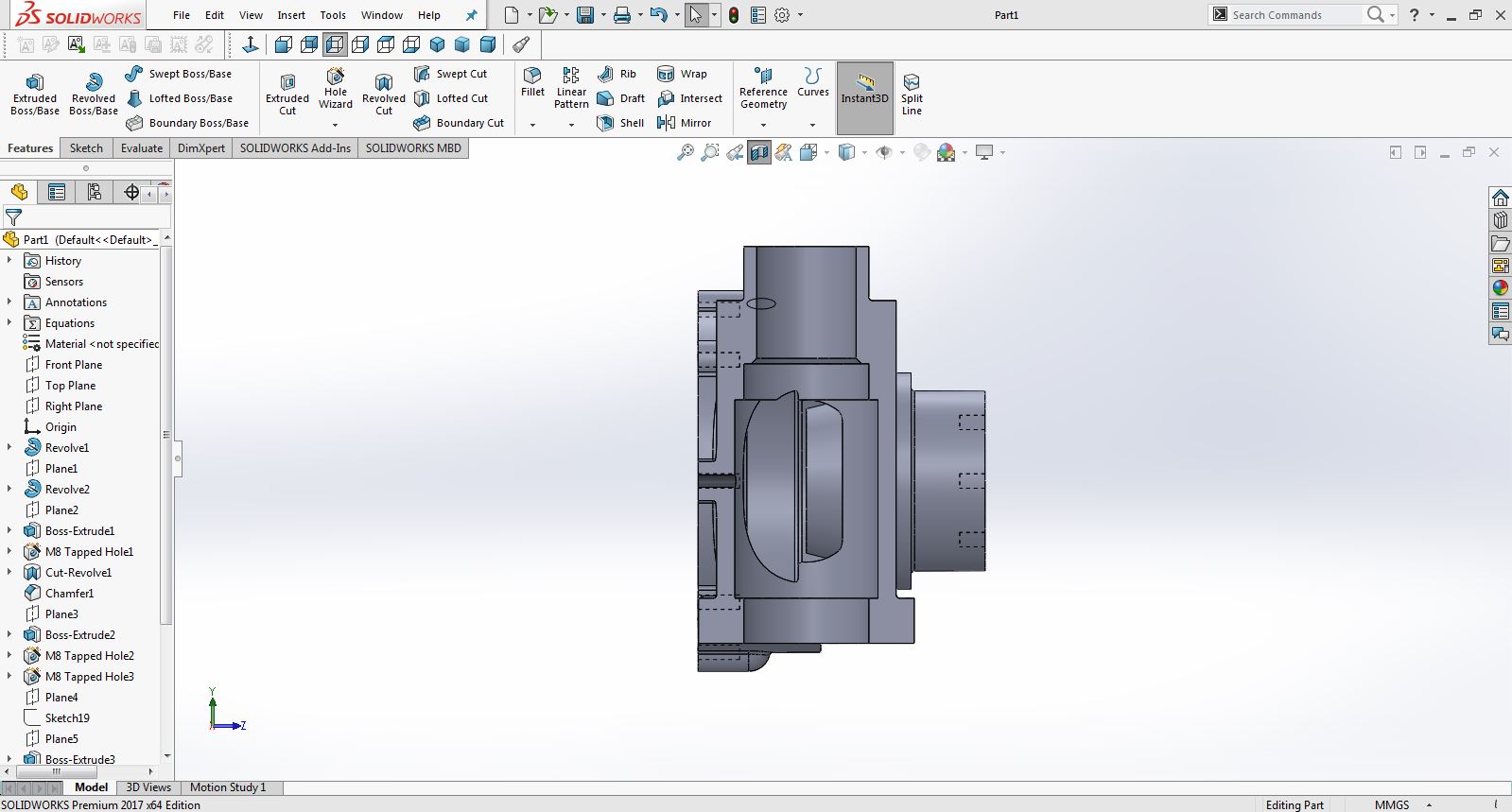Open the Linear Pattern dropdown arrow
The width and height of the screenshot is (1512, 812).
(571, 125)
